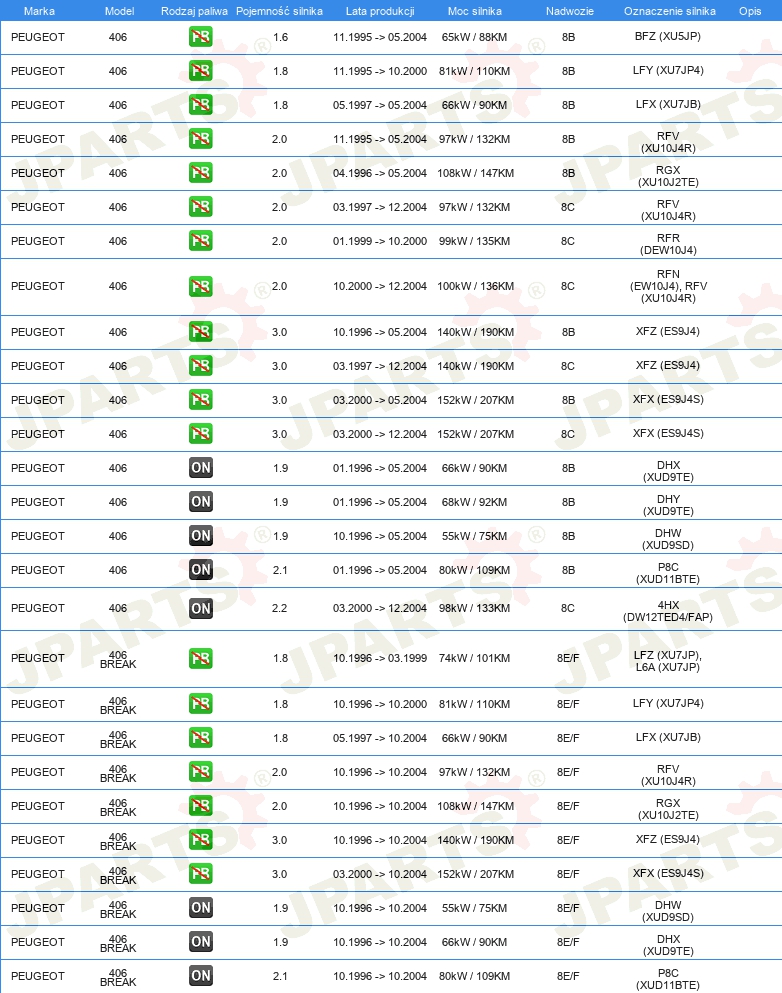Select the 55kW / 75KM cell in the 8B row
782x993 pixels.
(474, 536)
